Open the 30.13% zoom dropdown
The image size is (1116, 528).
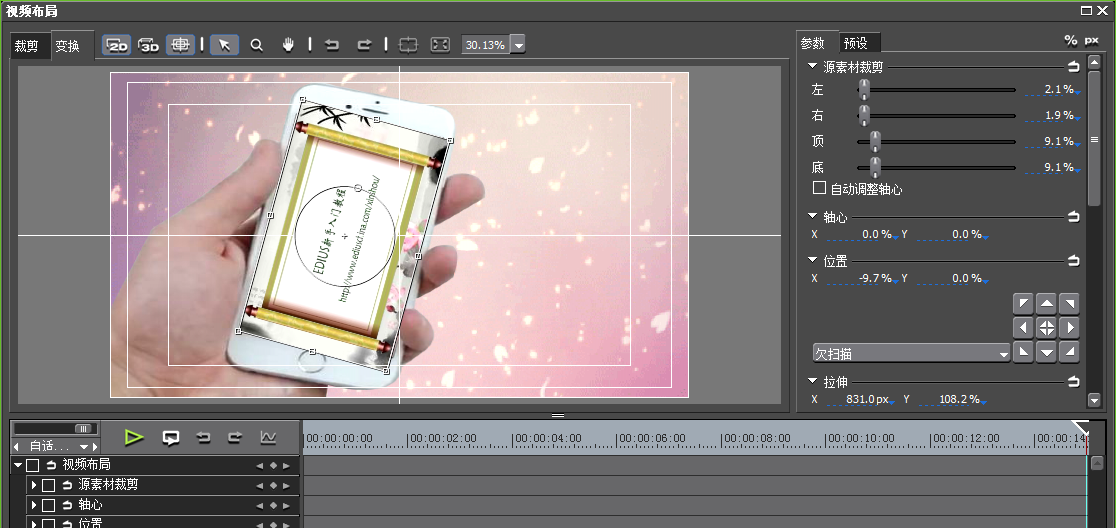[x=518, y=45]
